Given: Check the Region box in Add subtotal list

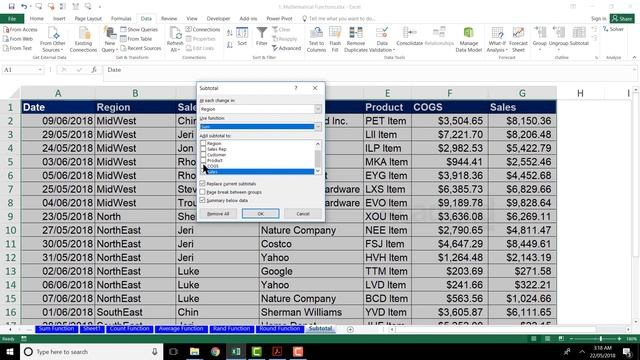Looking at the screenshot, I should click(203, 143).
